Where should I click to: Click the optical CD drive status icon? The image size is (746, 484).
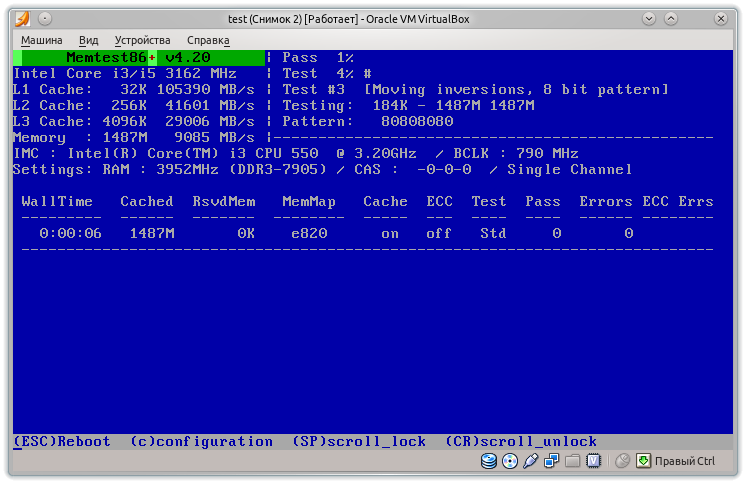pyautogui.click(x=510, y=461)
